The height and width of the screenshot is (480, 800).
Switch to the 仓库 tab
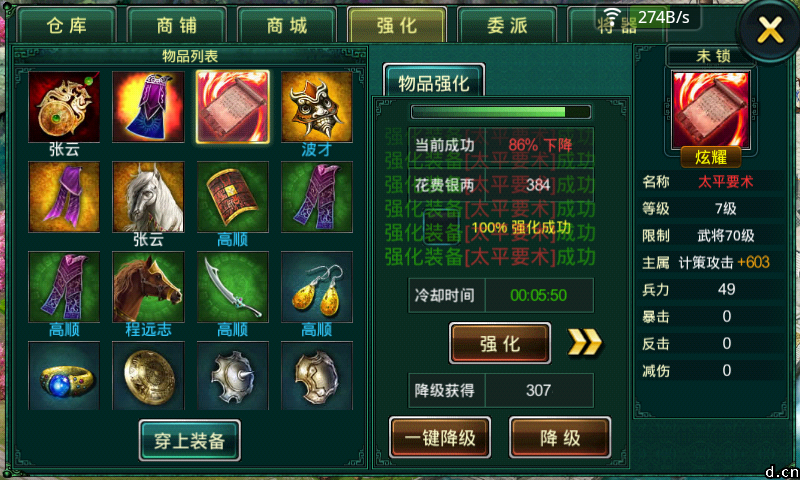click(x=67, y=25)
